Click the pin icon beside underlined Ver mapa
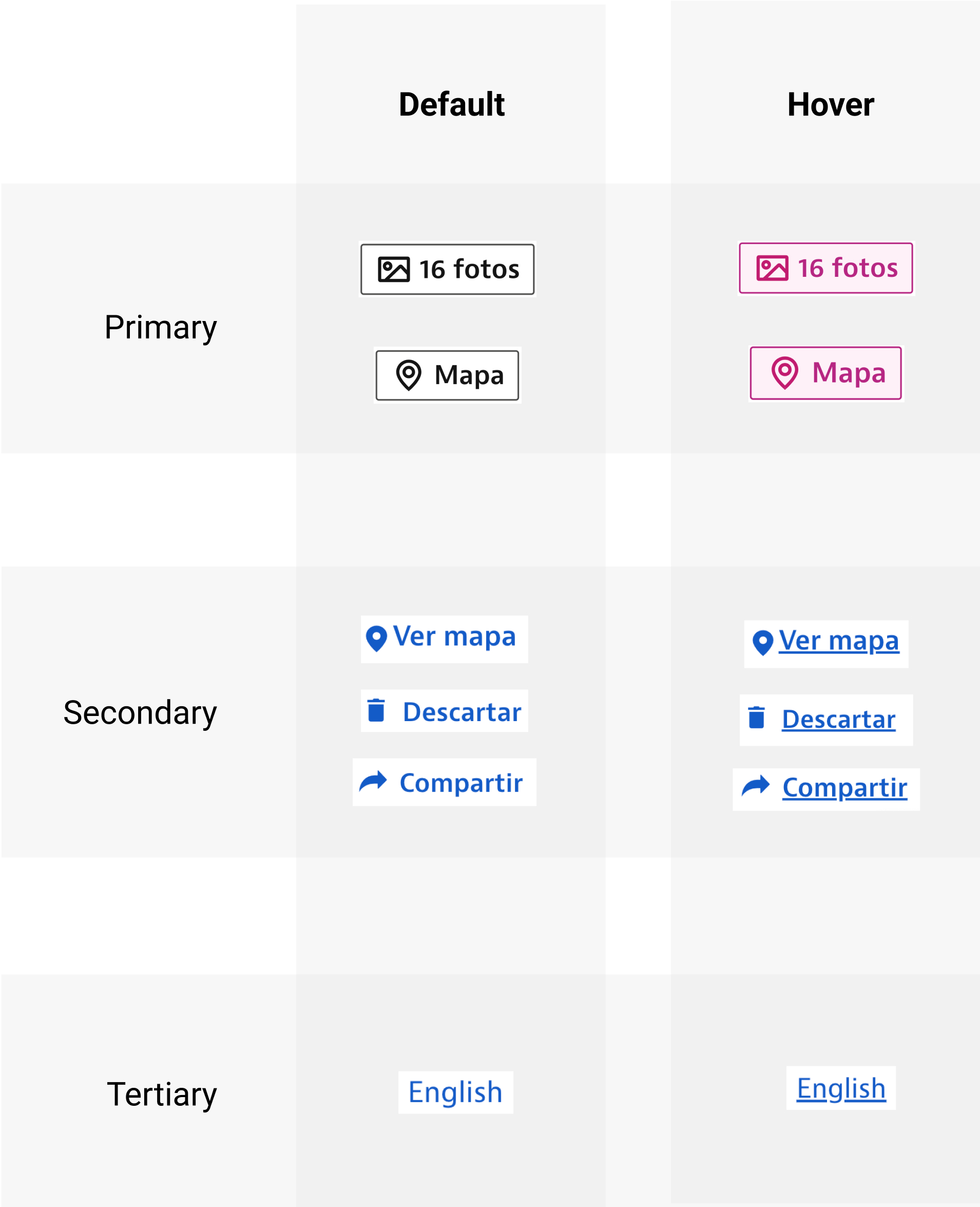The image size is (980, 1207). (763, 643)
